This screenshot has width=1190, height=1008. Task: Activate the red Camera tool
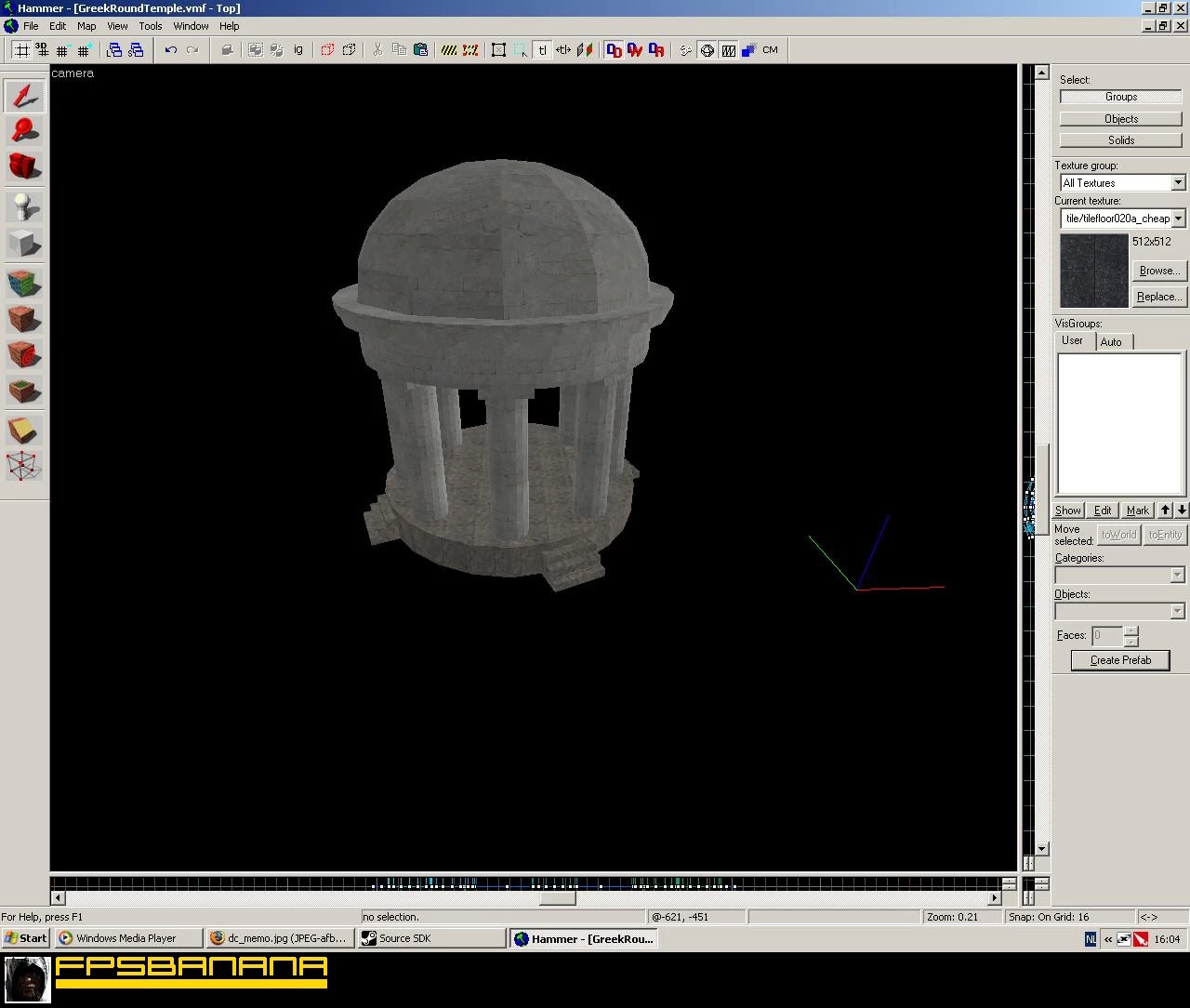[x=24, y=166]
